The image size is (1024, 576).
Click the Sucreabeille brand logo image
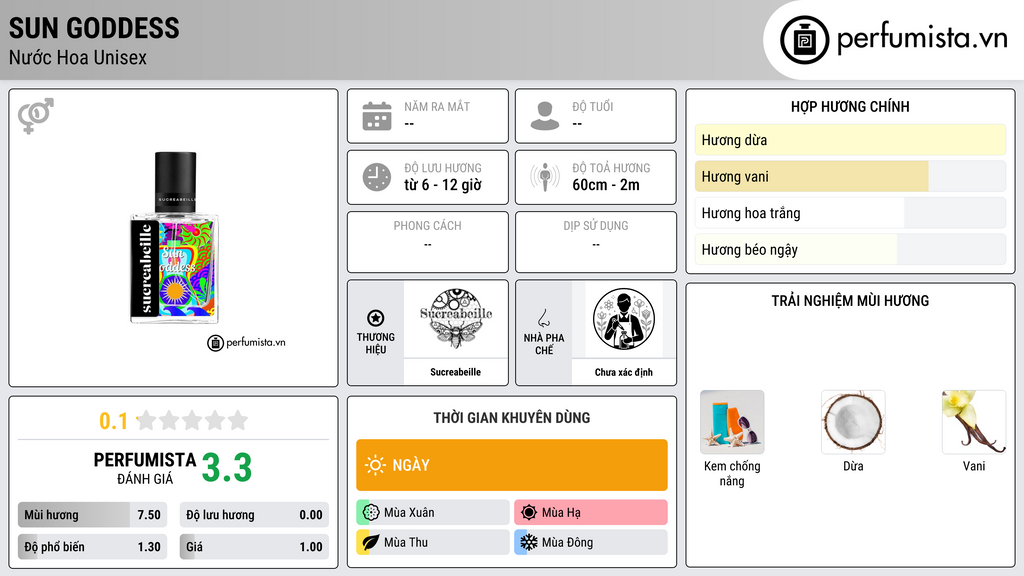(x=456, y=319)
